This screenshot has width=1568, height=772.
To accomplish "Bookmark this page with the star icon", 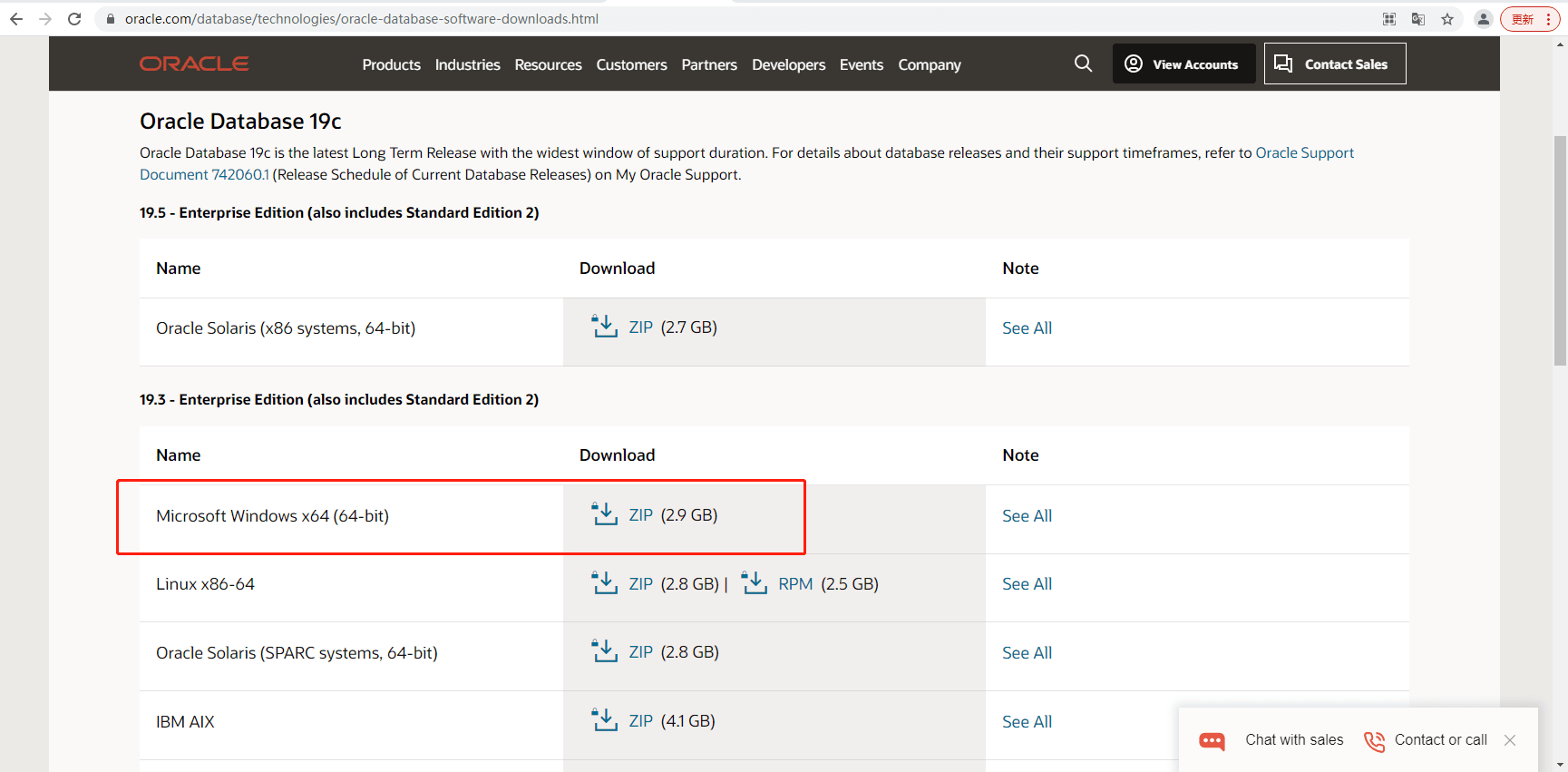I will (1447, 19).
